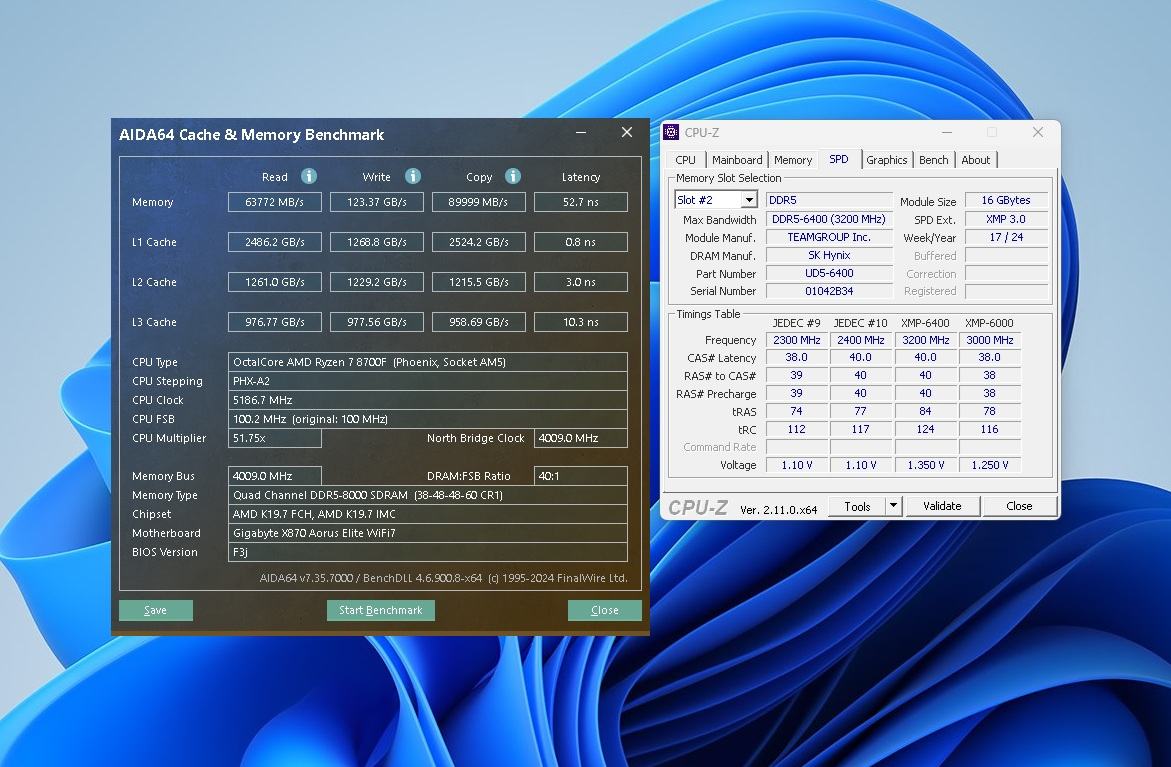Click JEDEC #9 frequency 2300 MHz cell
The height and width of the screenshot is (767, 1171).
(x=797, y=340)
